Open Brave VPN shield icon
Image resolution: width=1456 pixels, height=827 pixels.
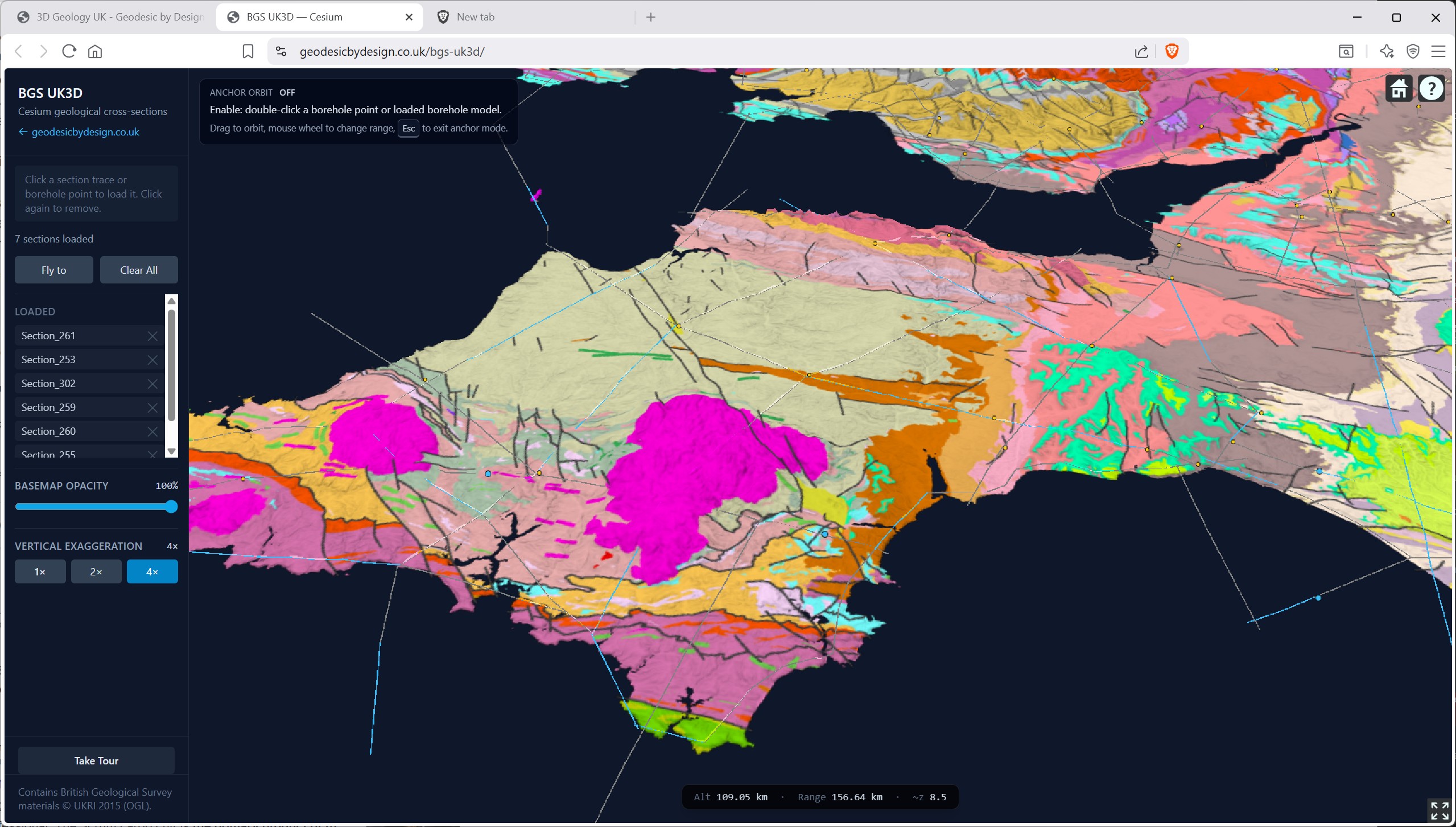pyautogui.click(x=1413, y=51)
